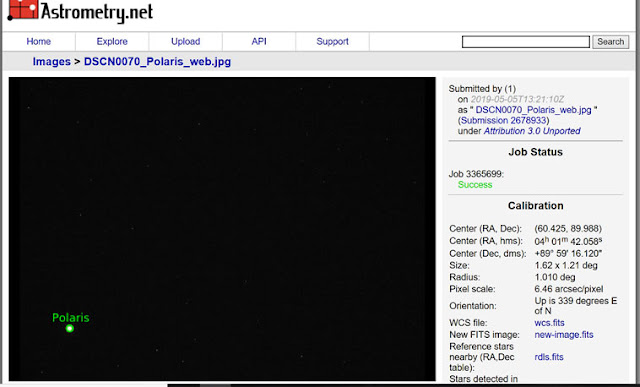Focus the search text field
The image size is (640, 387).
click(x=526, y=42)
